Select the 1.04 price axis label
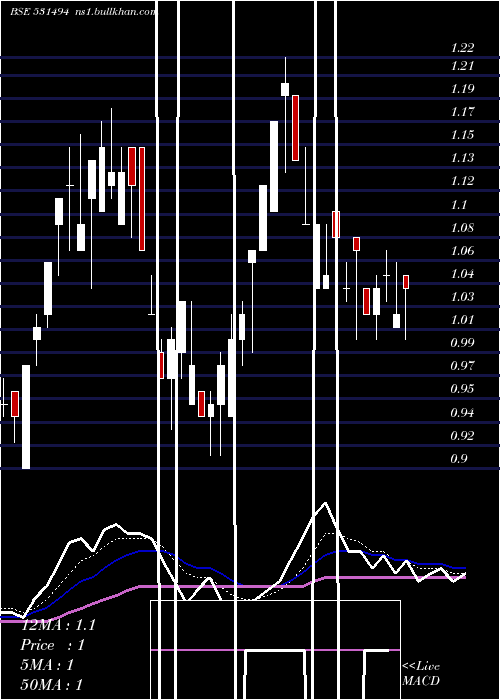 462,274
